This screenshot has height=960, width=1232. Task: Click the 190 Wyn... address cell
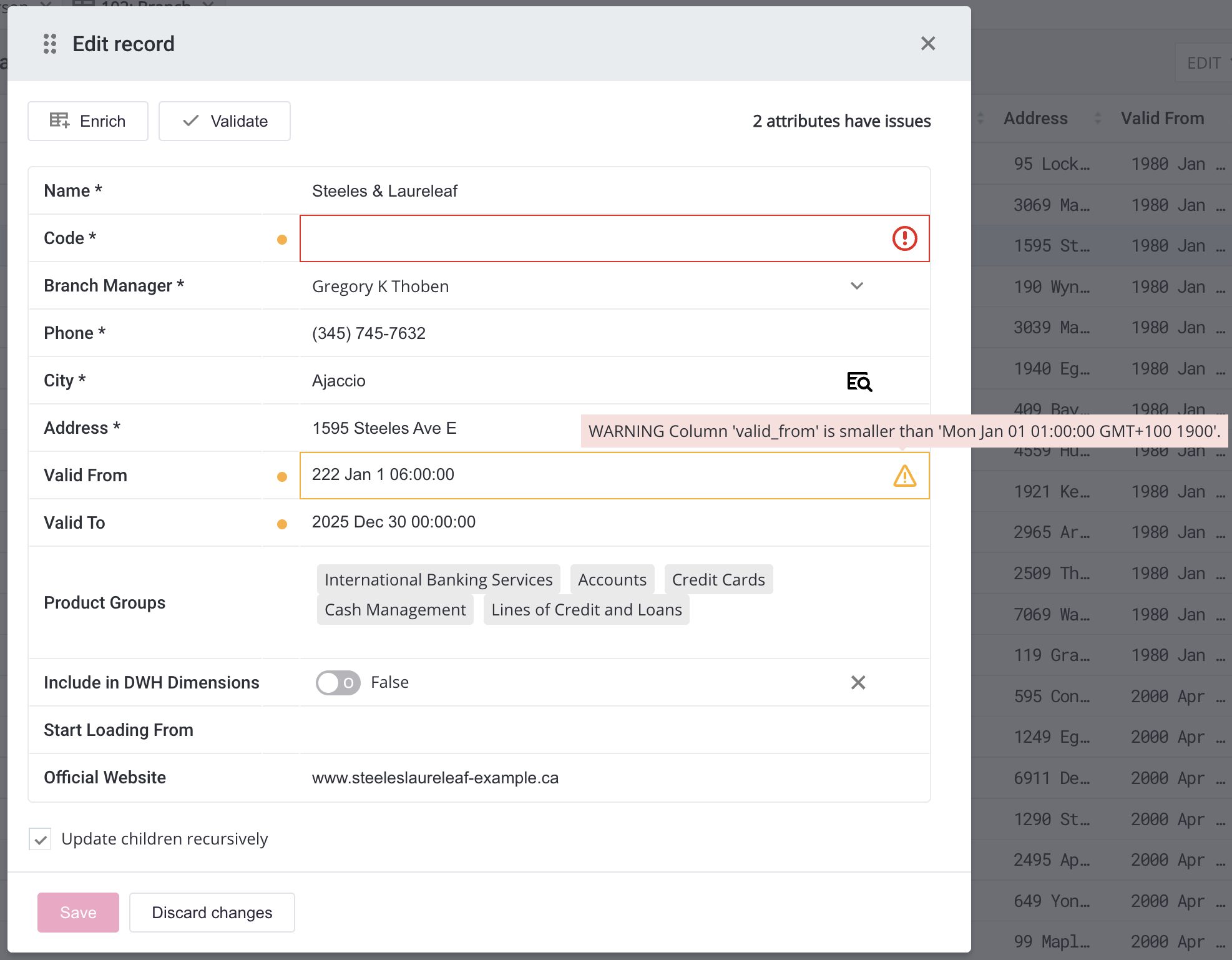[x=1052, y=287]
